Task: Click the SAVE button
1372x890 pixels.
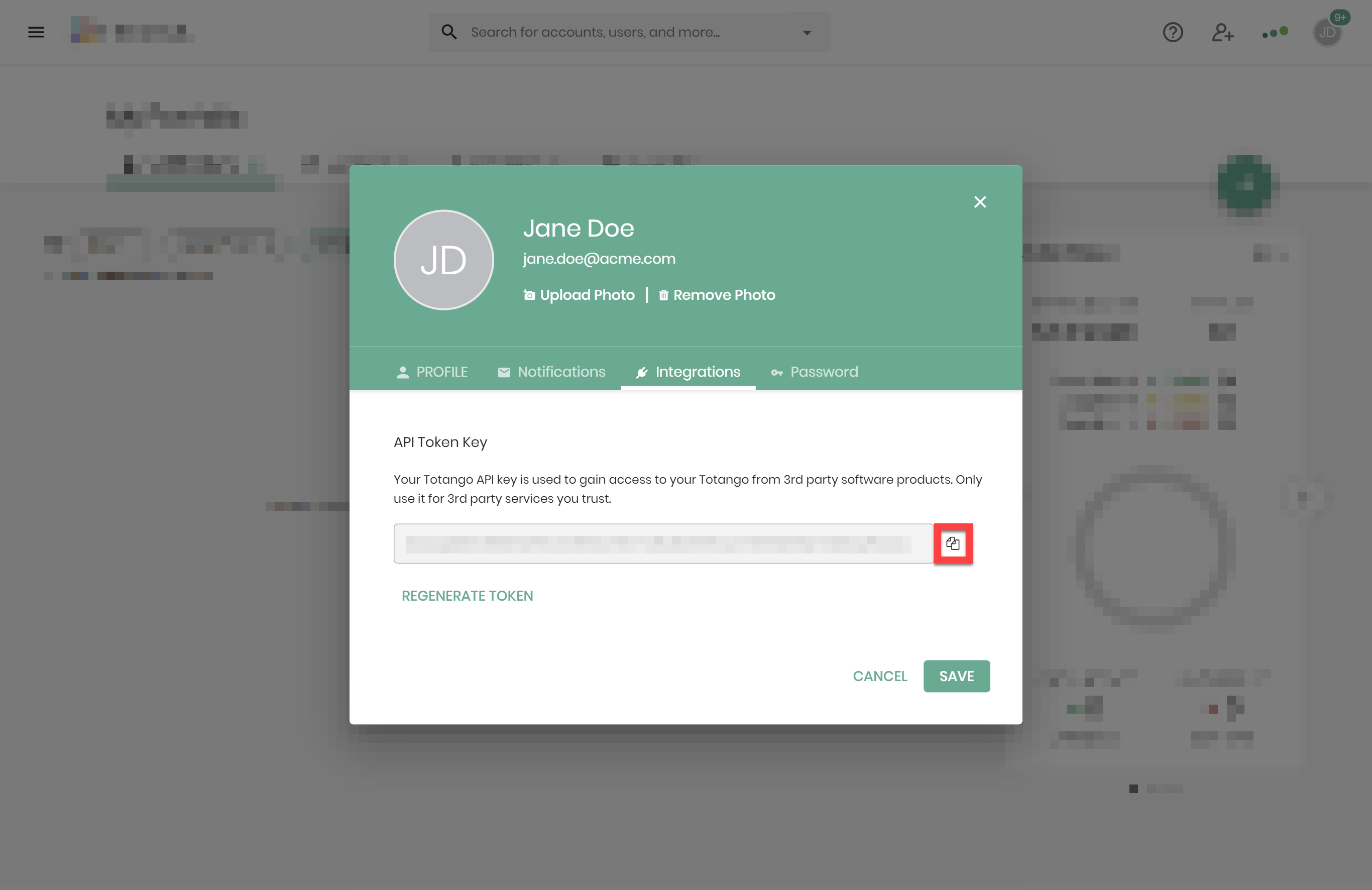Action: (x=956, y=676)
